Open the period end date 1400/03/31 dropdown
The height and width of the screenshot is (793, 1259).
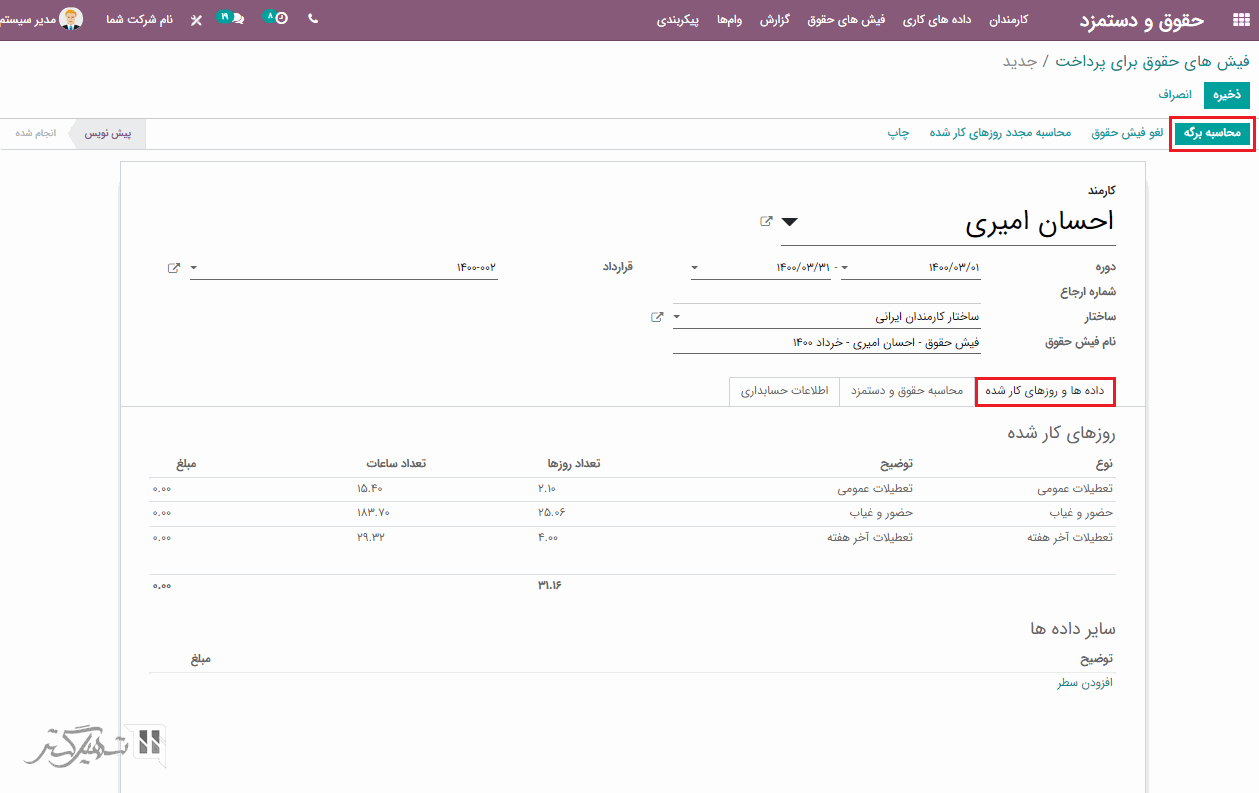coord(695,268)
